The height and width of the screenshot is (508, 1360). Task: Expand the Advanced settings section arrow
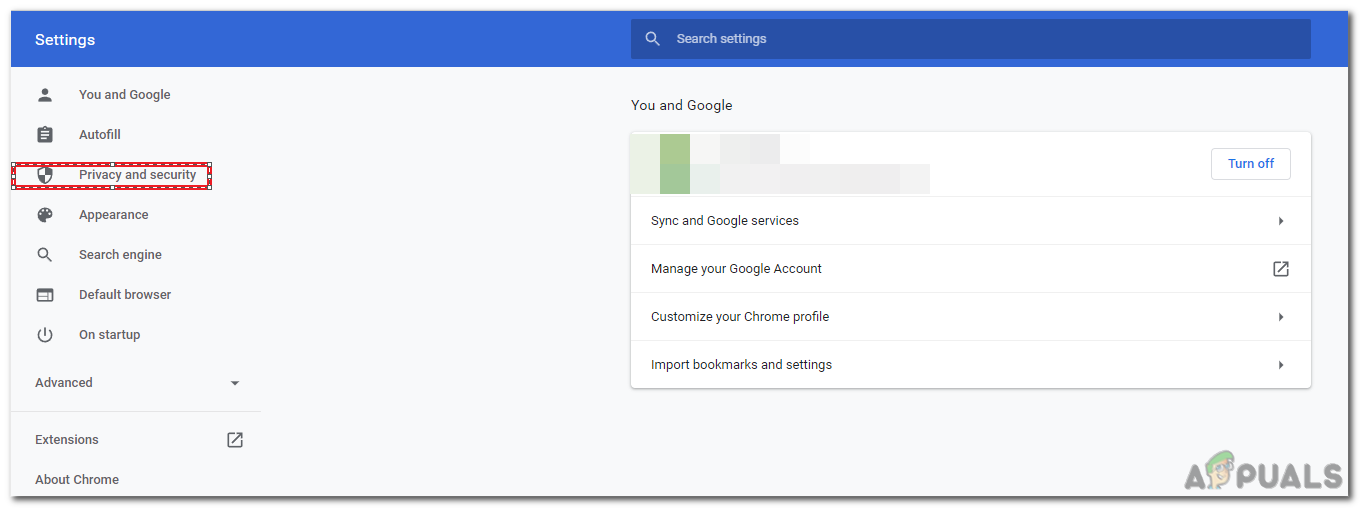point(235,383)
